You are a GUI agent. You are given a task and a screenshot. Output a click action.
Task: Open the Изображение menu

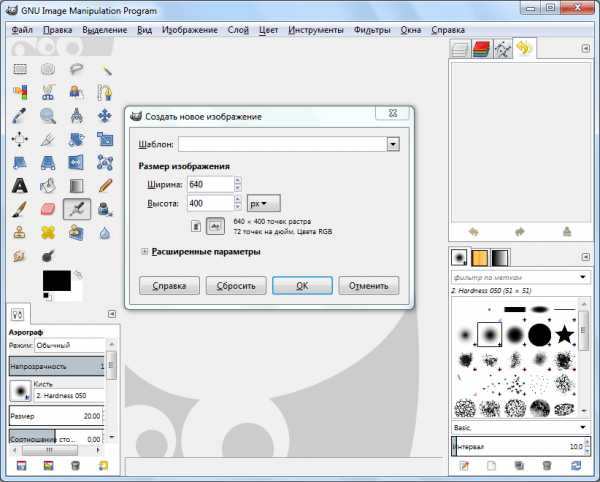189,30
